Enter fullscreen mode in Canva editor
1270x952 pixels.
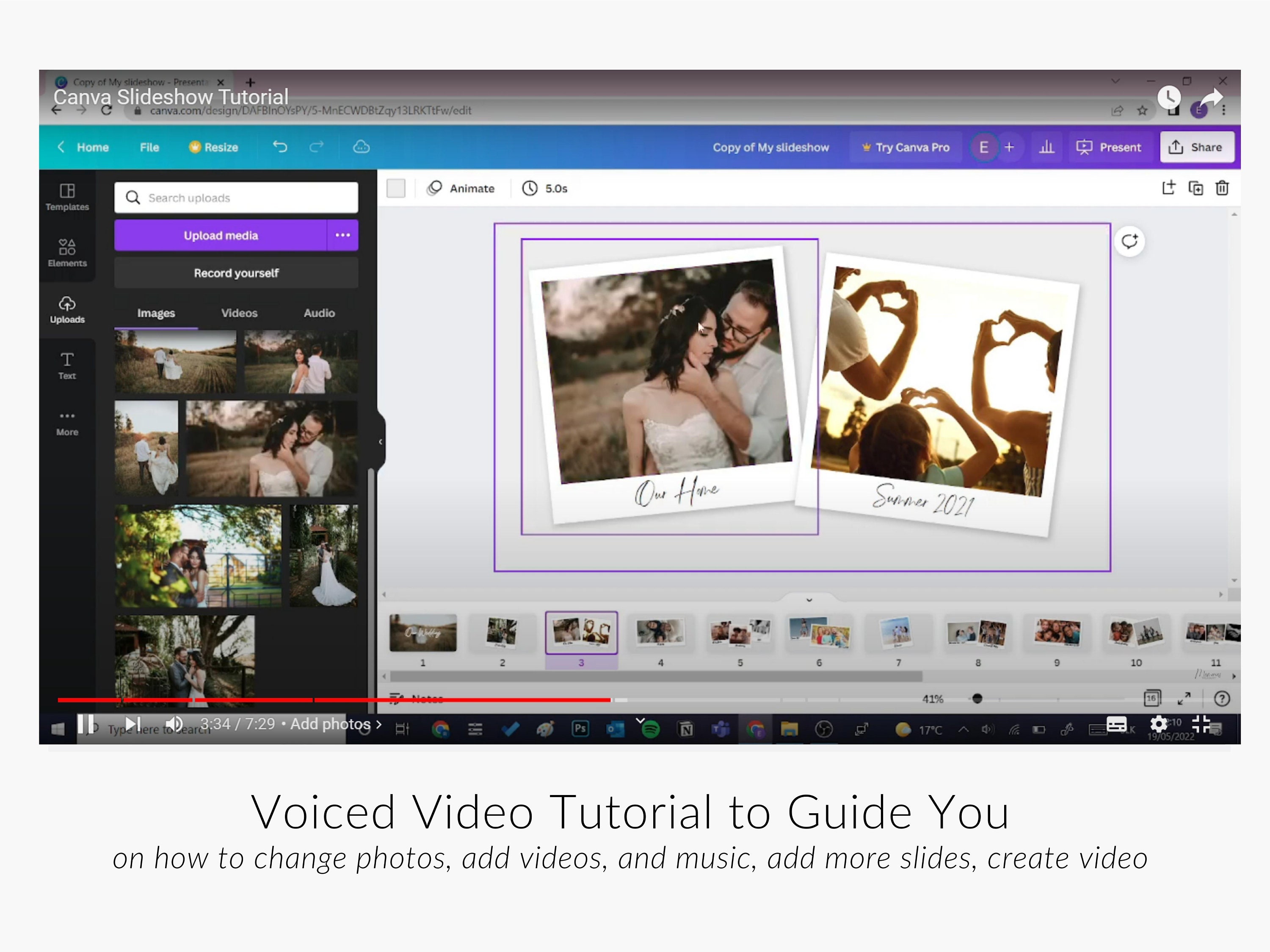pyautogui.click(x=1184, y=698)
